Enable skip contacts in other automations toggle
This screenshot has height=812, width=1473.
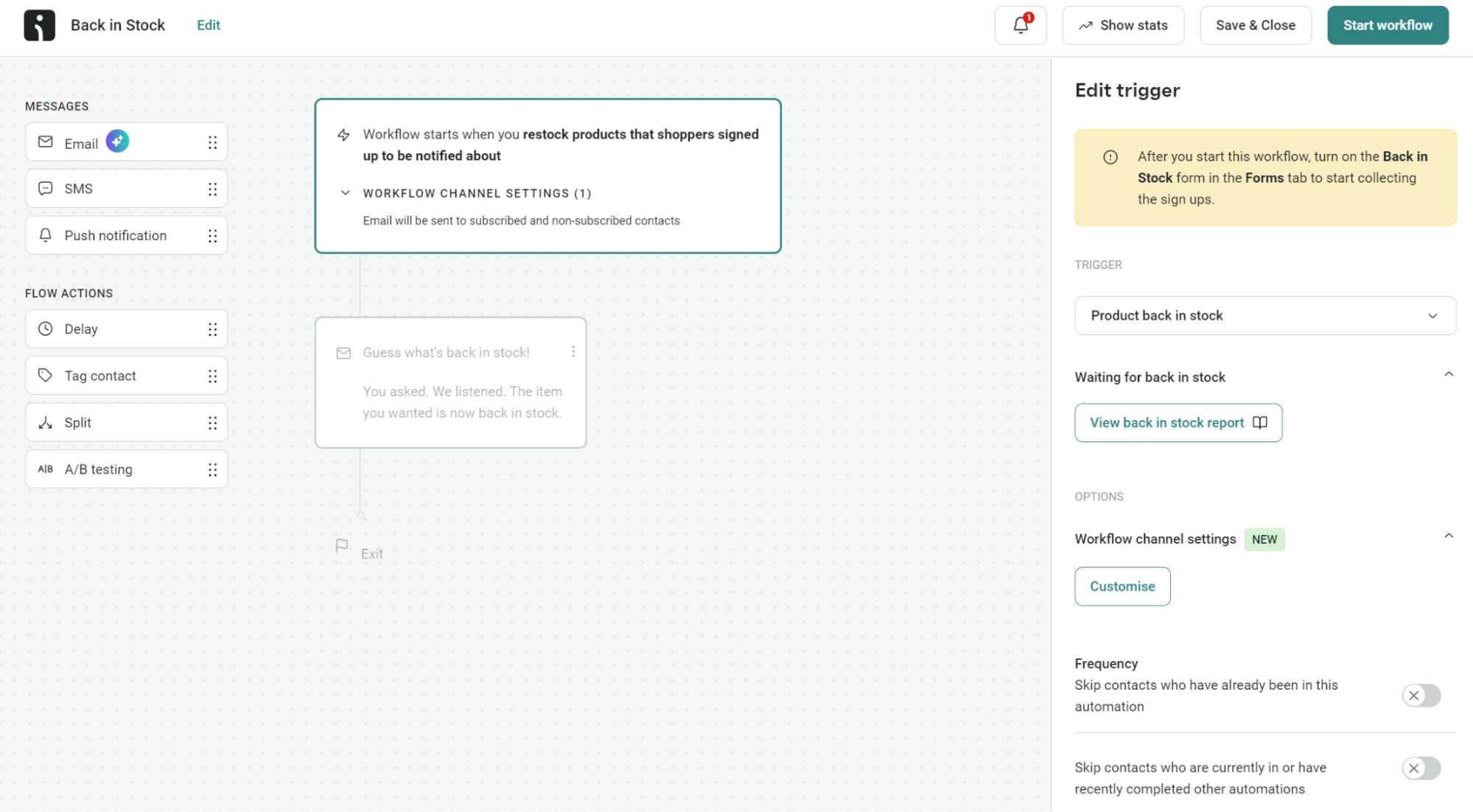1421,768
